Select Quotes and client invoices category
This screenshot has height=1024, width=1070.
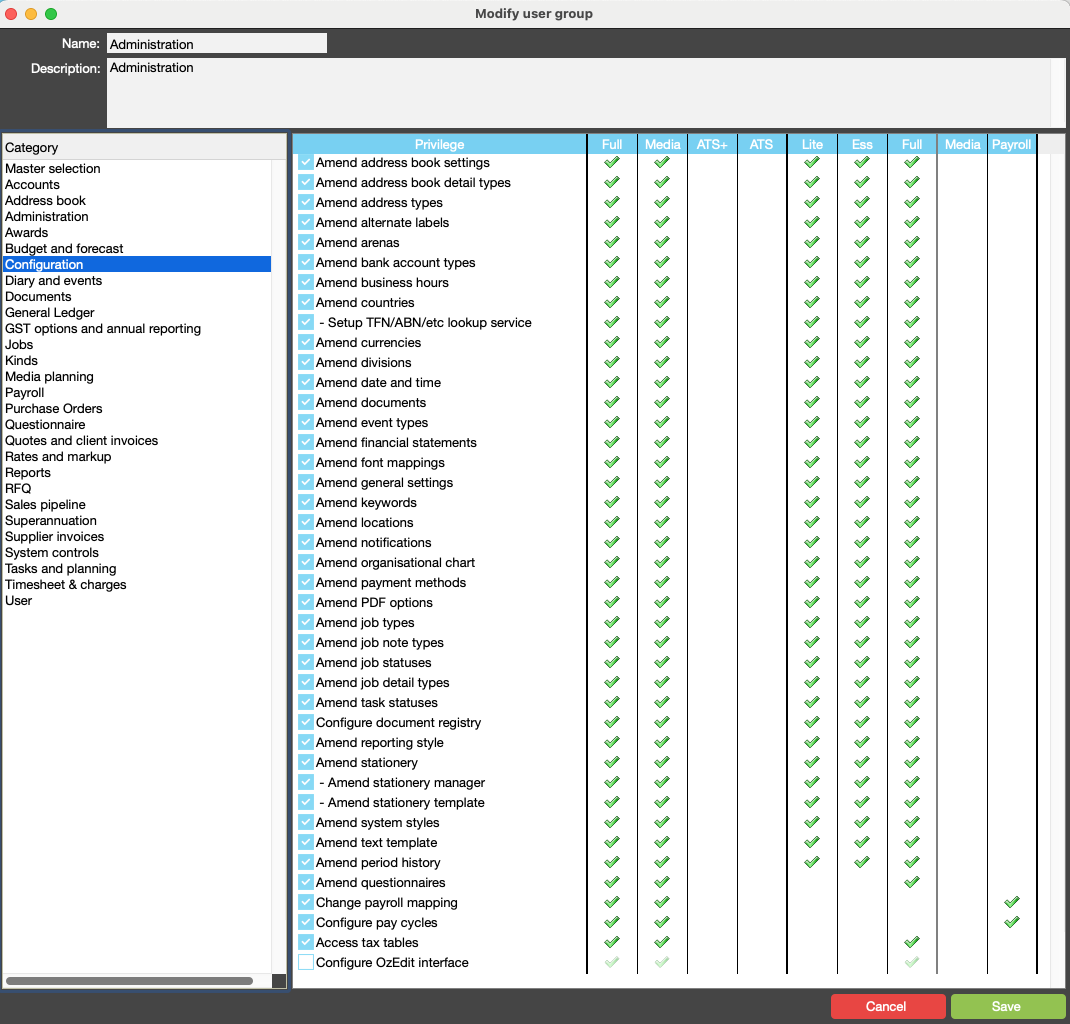pyautogui.click(x=136, y=441)
